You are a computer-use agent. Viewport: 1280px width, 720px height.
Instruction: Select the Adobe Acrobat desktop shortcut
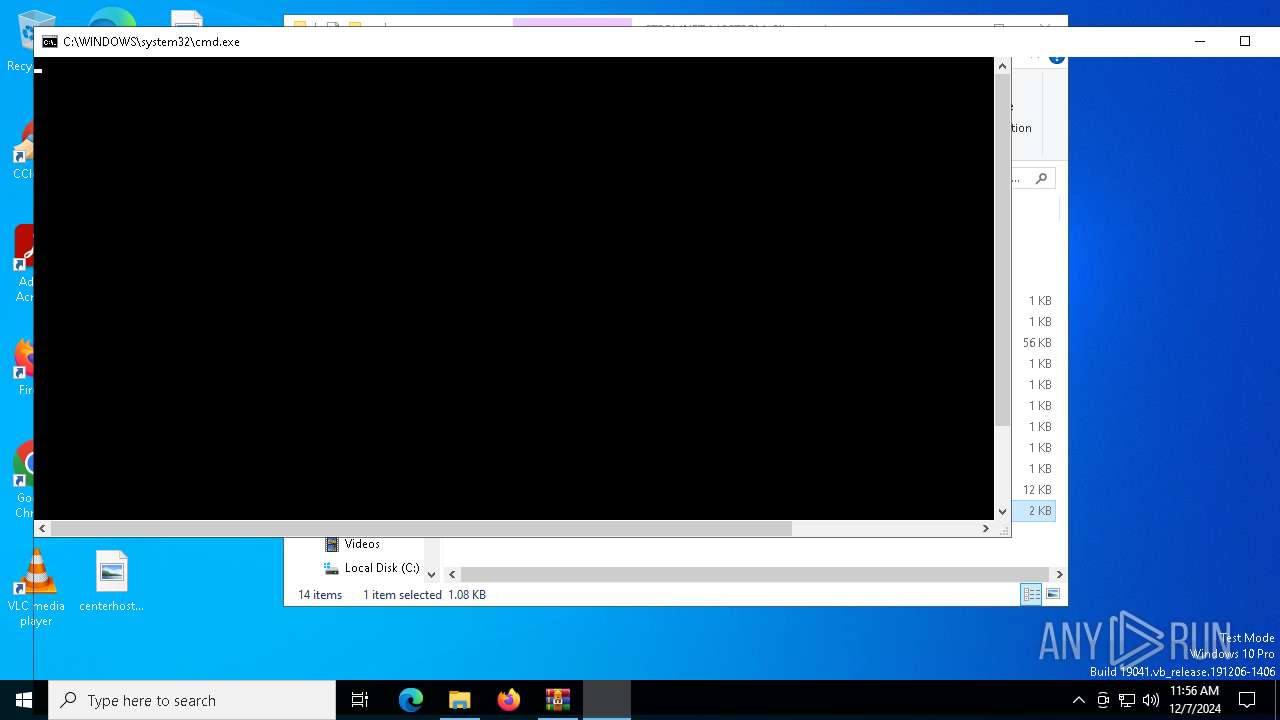(x=22, y=263)
